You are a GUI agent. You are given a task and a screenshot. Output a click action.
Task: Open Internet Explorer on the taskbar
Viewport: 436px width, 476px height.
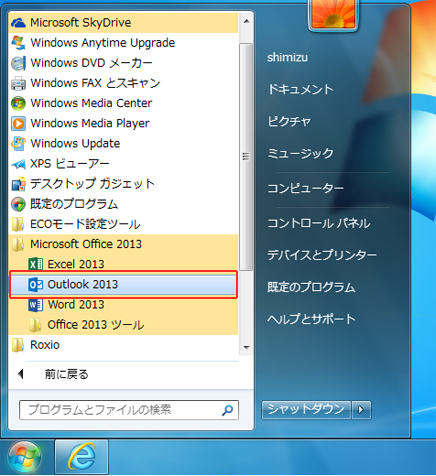[x=81, y=457]
